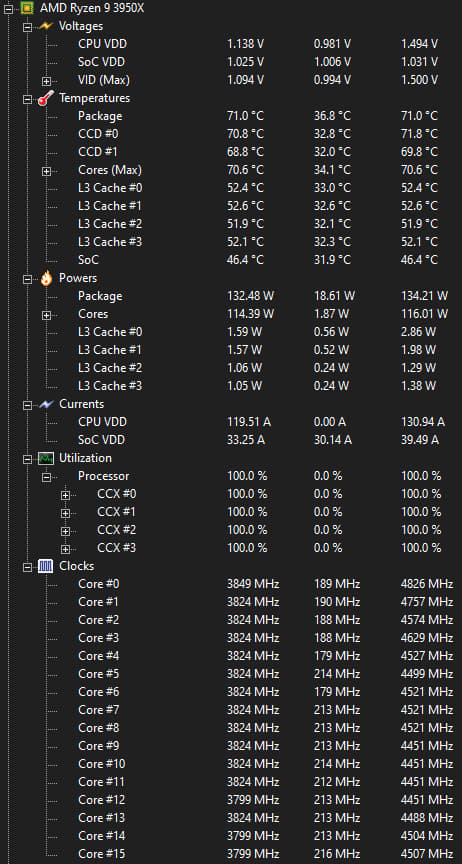Collapse the Processor utilization node
Image resolution: width=462 pixels, height=864 pixels.
pyautogui.click(x=46, y=477)
